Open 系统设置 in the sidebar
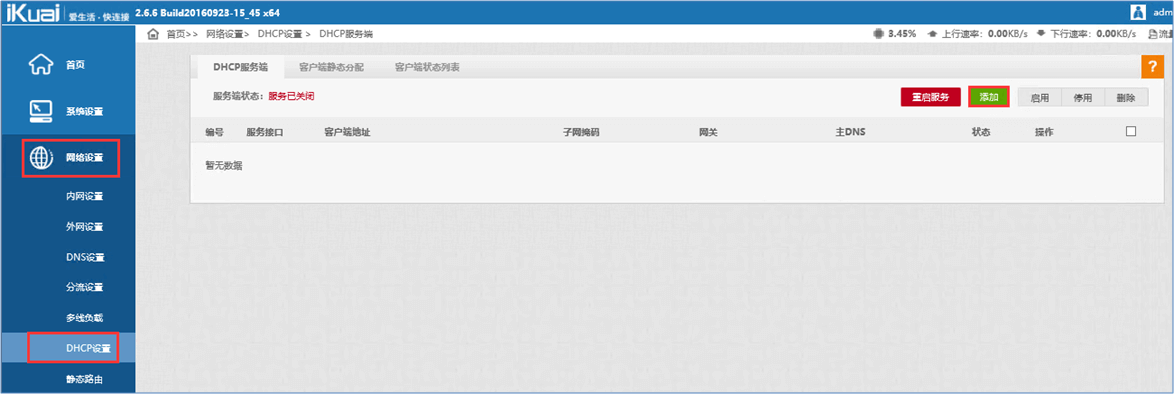1174x394 pixels. pos(85,112)
